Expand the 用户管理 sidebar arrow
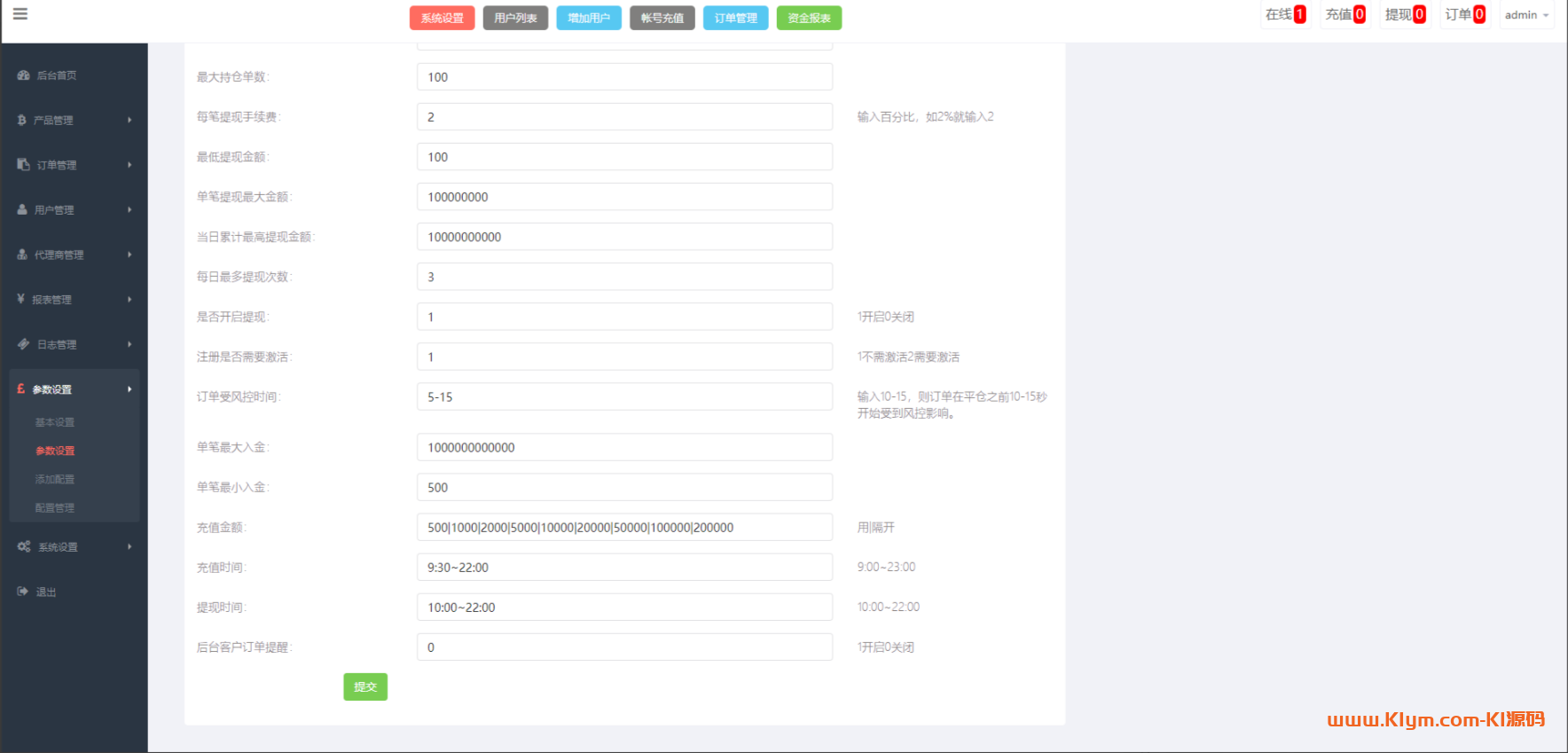1568x753 pixels. (x=129, y=210)
